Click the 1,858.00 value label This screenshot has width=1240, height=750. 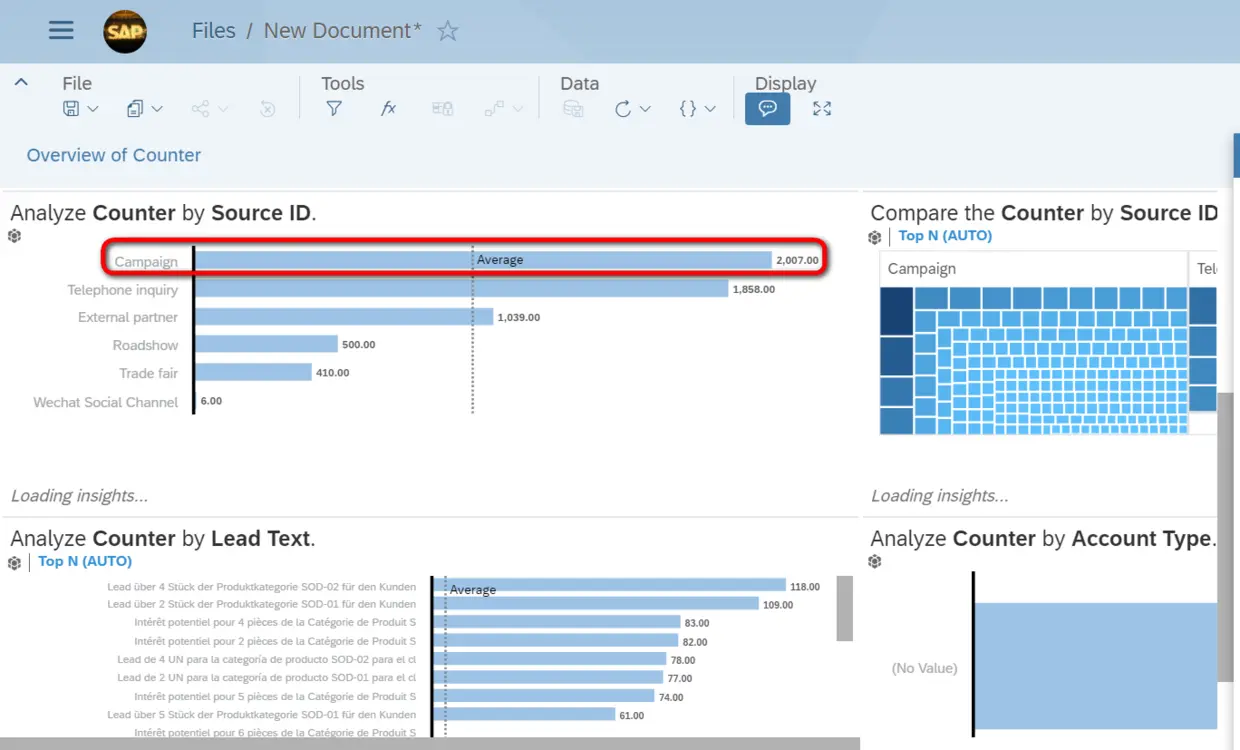[x=754, y=289]
